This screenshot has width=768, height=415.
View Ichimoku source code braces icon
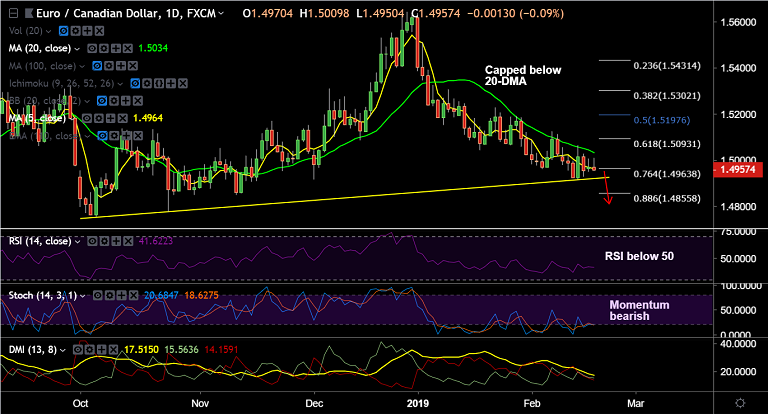pyautogui.click(x=159, y=84)
